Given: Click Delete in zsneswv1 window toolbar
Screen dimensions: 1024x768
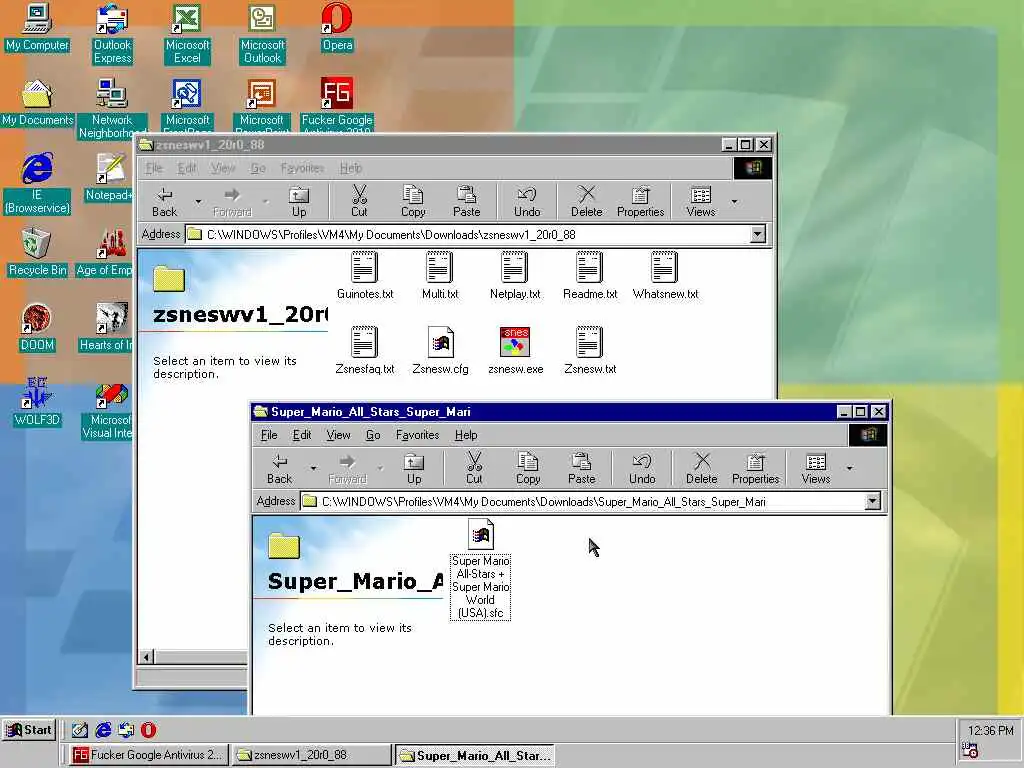Looking at the screenshot, I should (x=586, y=202).
